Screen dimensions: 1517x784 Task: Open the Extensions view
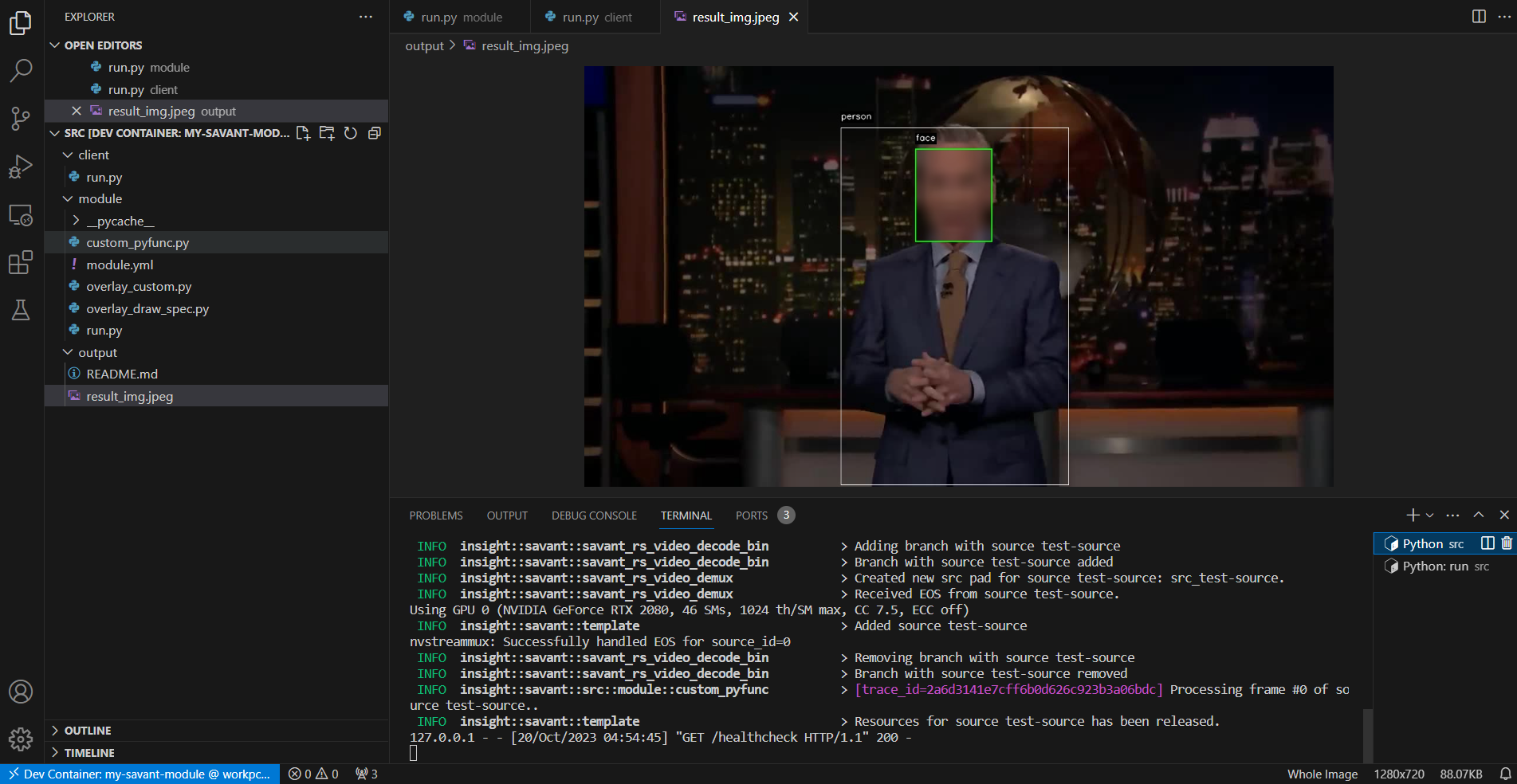[21, 262]
